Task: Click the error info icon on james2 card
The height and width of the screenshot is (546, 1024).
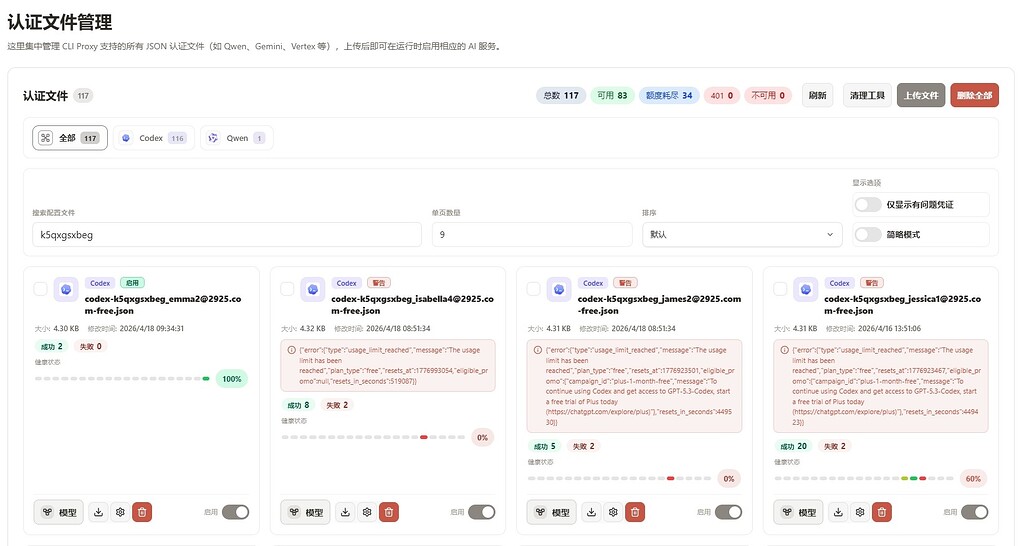Action: pyautogui.click(x=537, y=350)
